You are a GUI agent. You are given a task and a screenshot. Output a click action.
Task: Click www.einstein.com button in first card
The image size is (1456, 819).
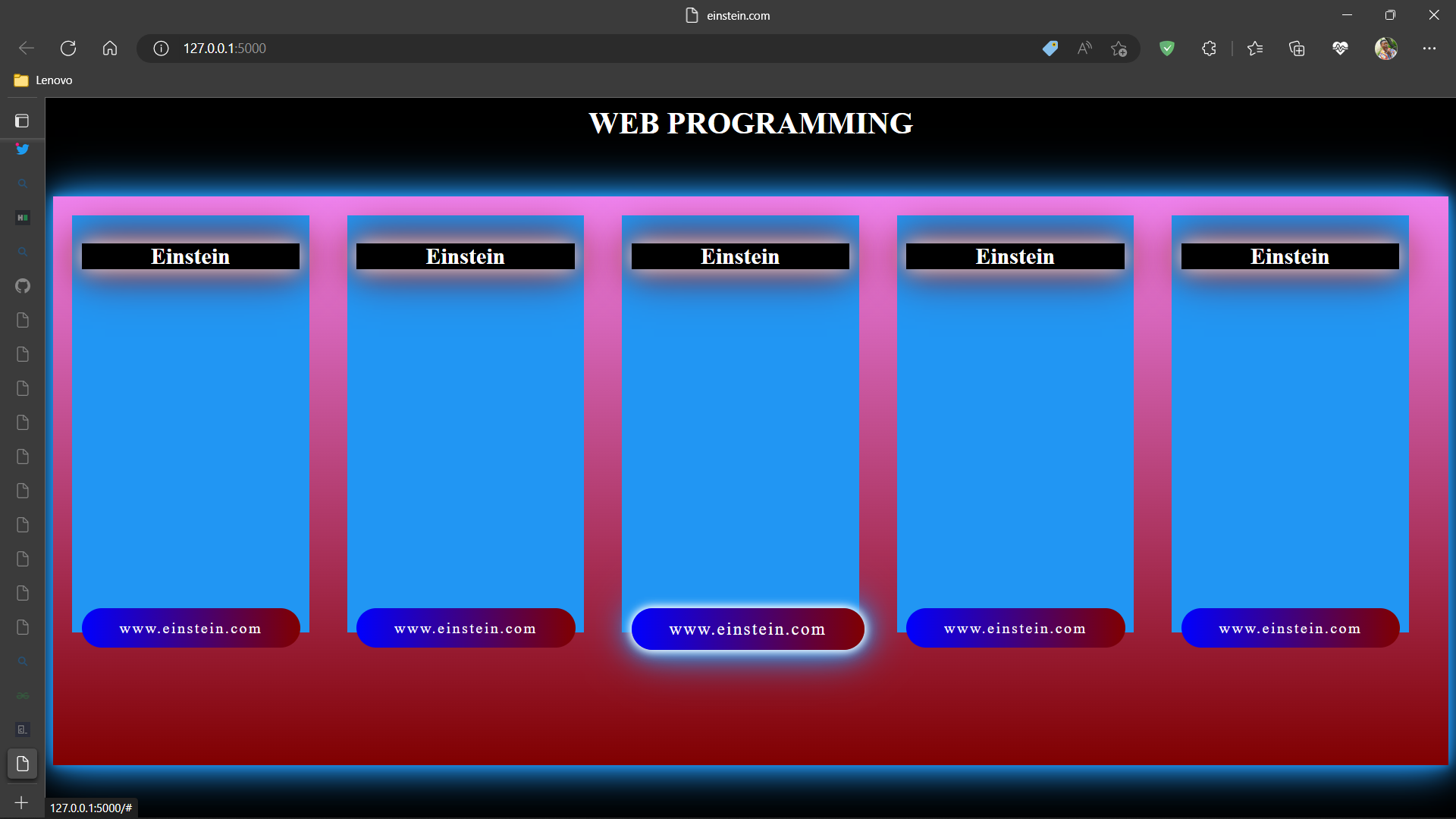pos(190,628)
